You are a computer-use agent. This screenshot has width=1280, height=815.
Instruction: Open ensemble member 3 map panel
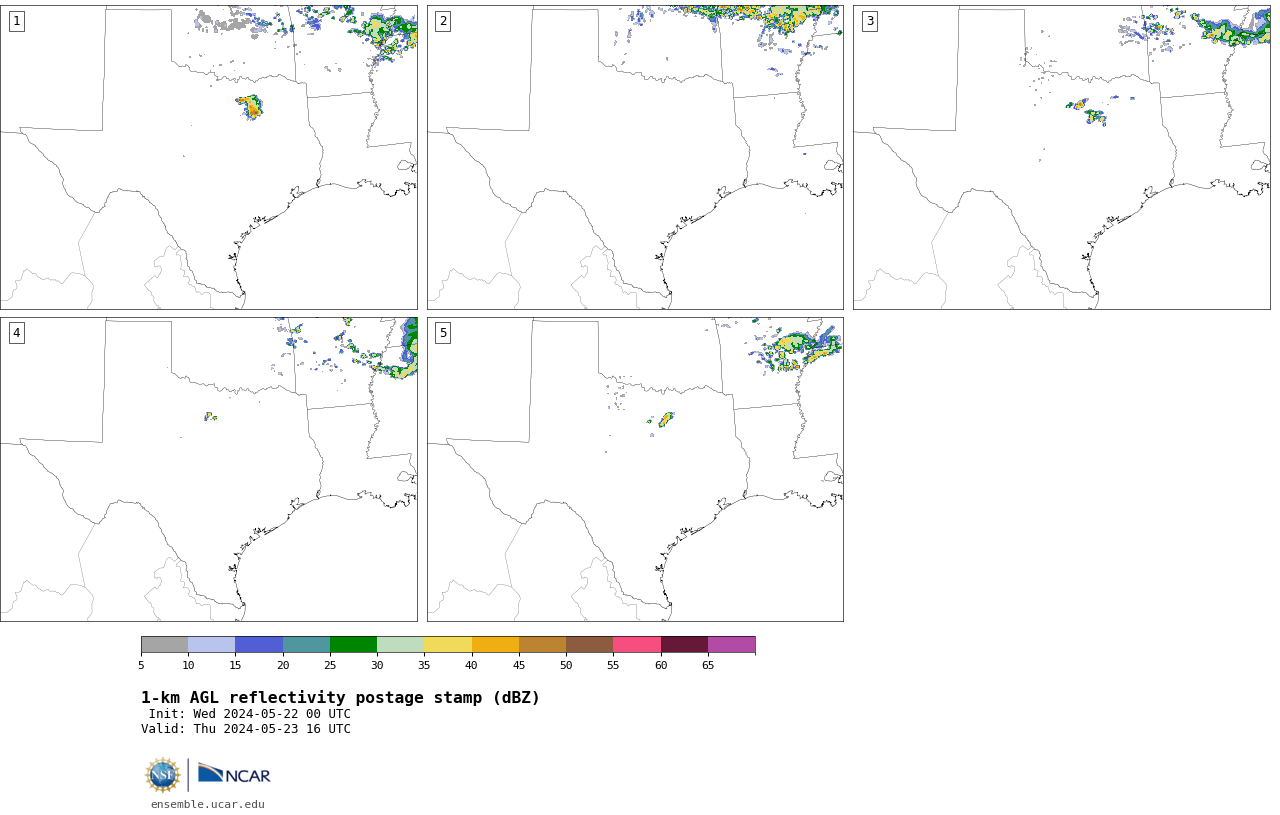(x=1062, y=157)
